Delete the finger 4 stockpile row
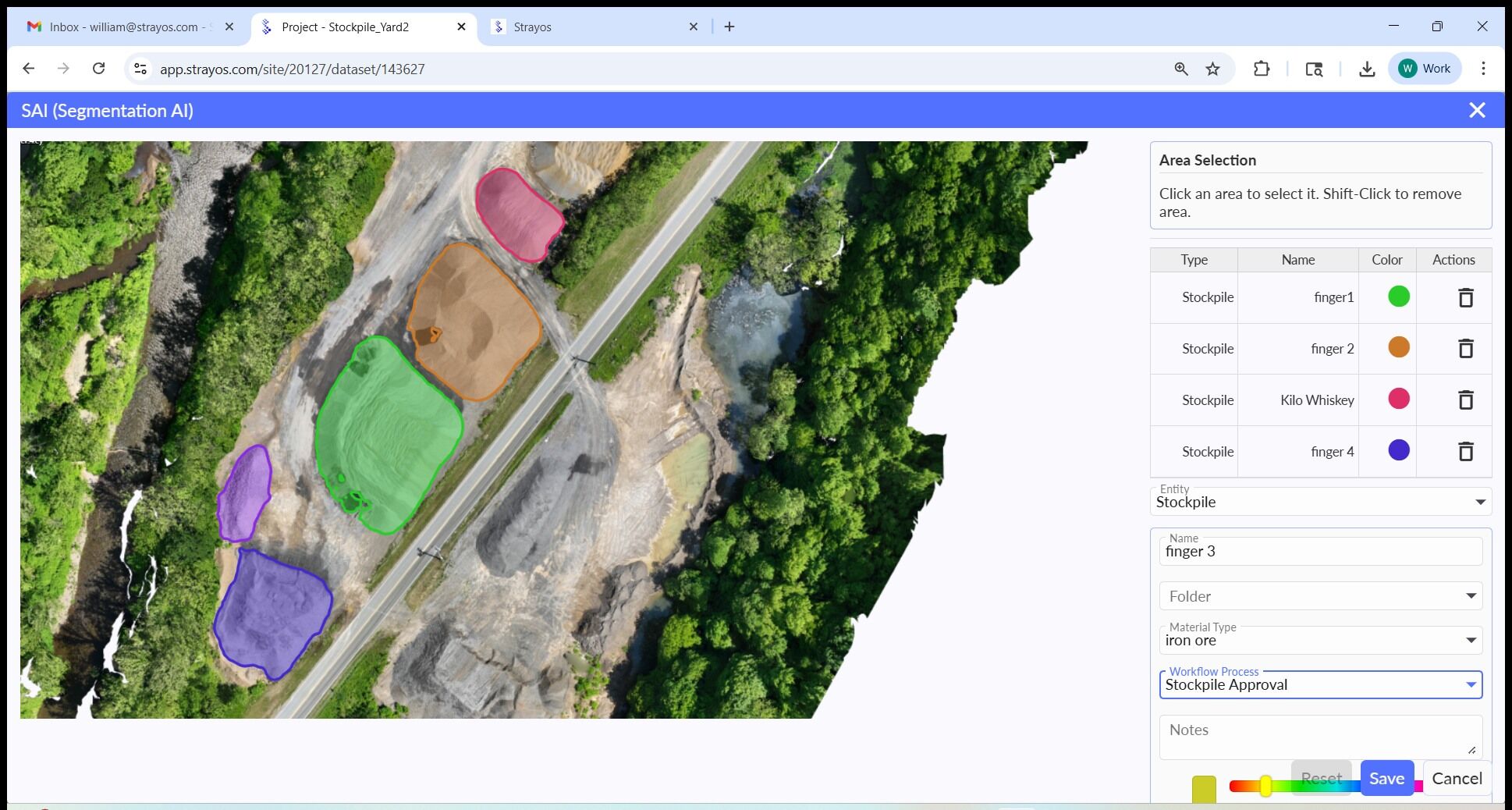The height and width of the screenshot is (810, 1512). click(x=1466, y=451)
